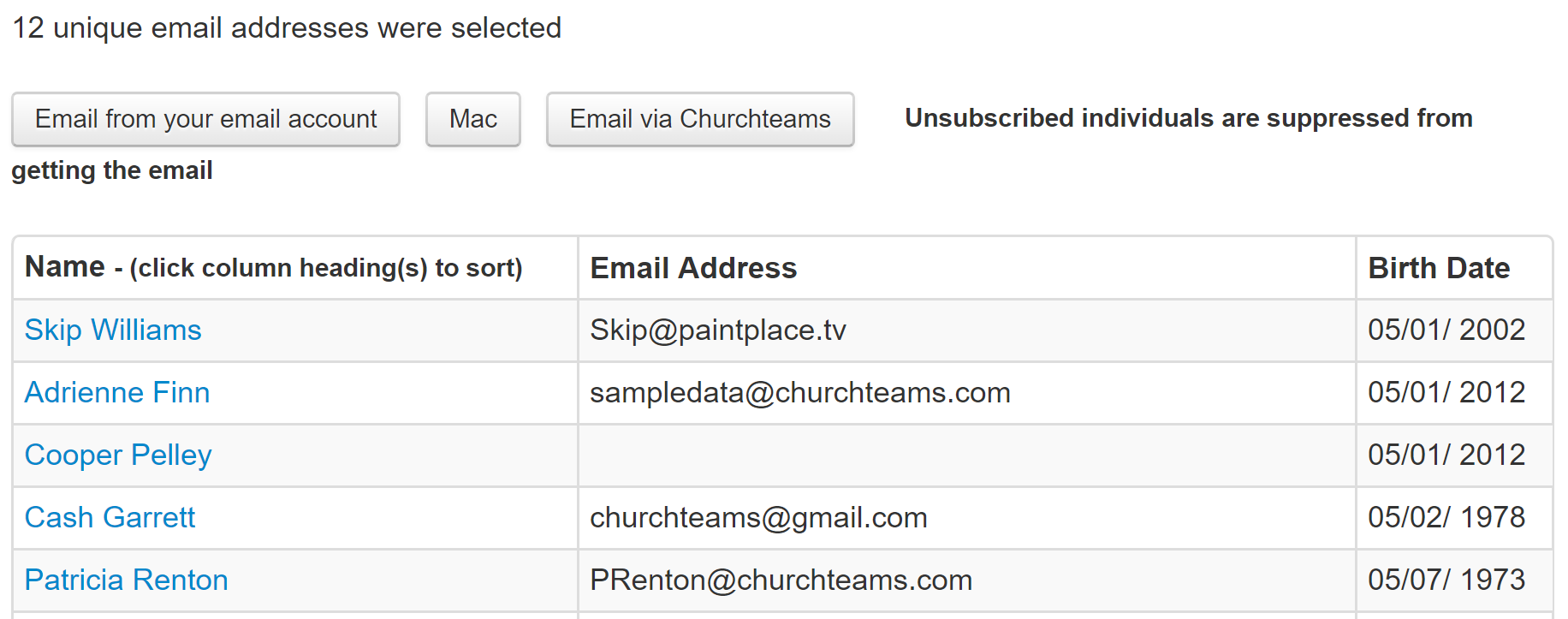Select the Cooper Pelley link
Image resolution: width=1568 pixels, height=619 pixels.
coord(118,455)
